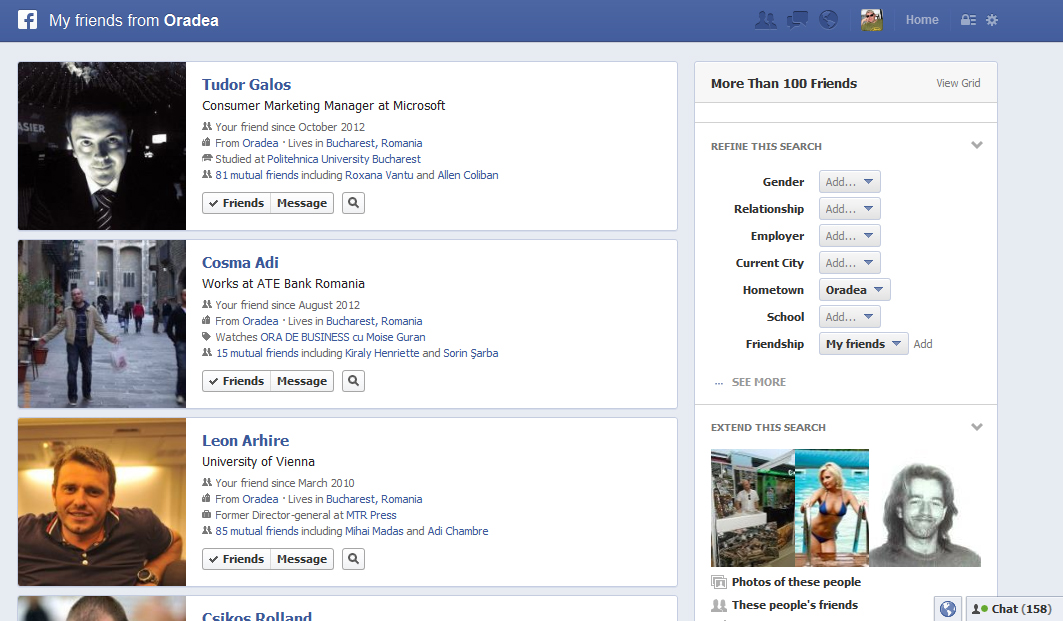The height and width of the screenshot is (621, 1063).
Task: Click globe icon beside the Chat bar
Action: point(948,608)
